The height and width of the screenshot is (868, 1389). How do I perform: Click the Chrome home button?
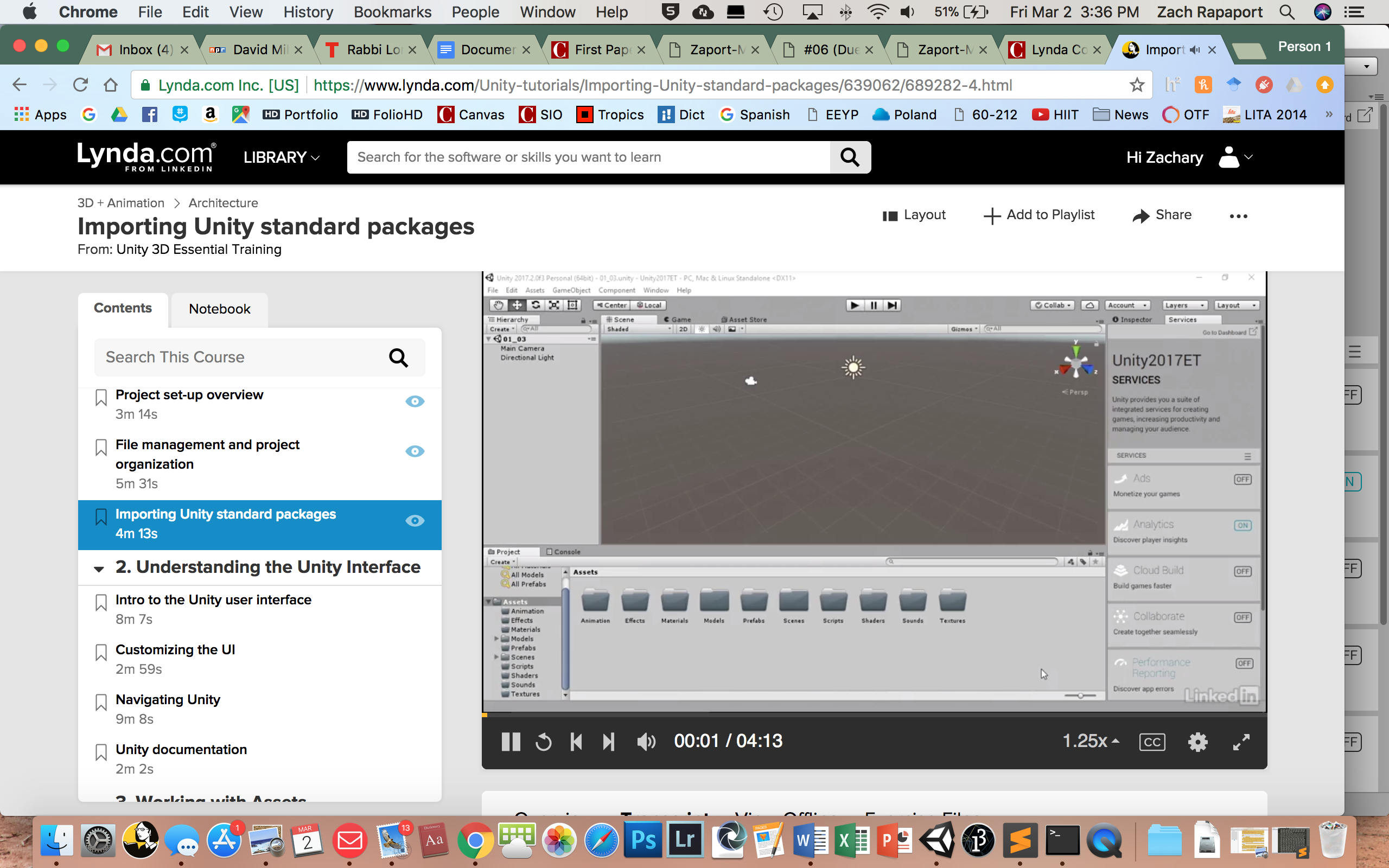point(110,85)
